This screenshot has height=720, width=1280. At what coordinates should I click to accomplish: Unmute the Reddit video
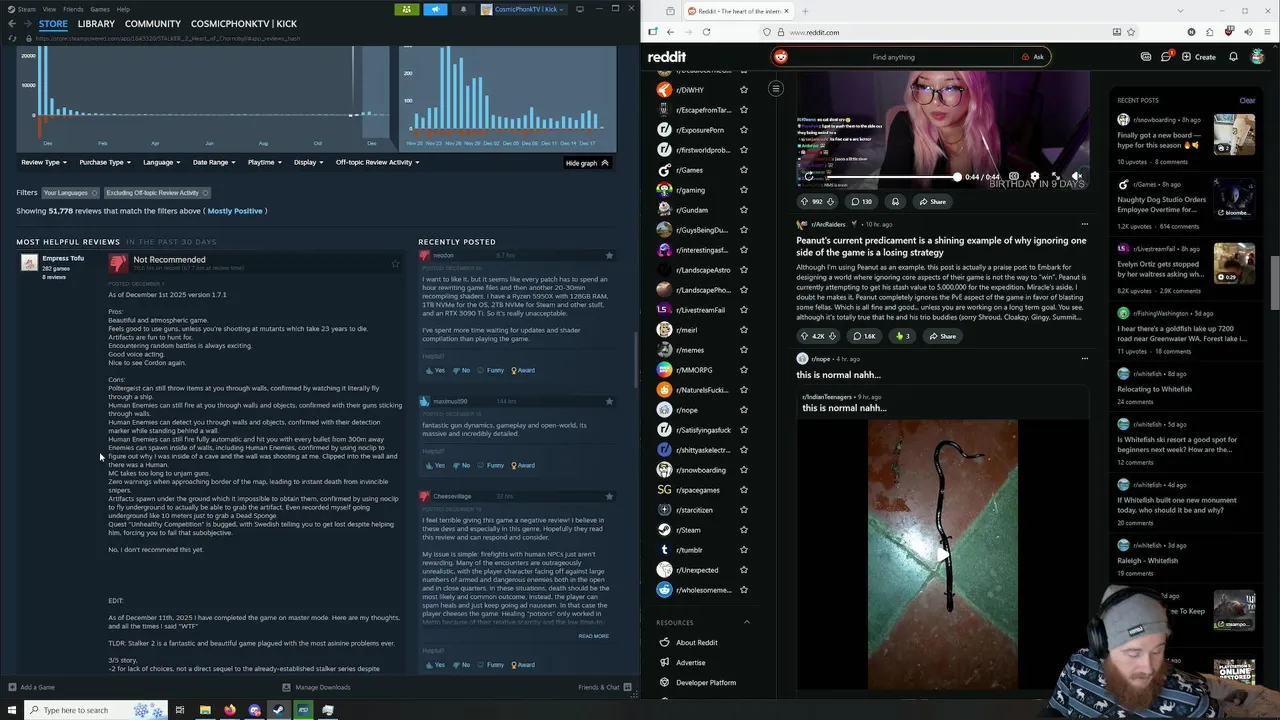[1077, 177]
